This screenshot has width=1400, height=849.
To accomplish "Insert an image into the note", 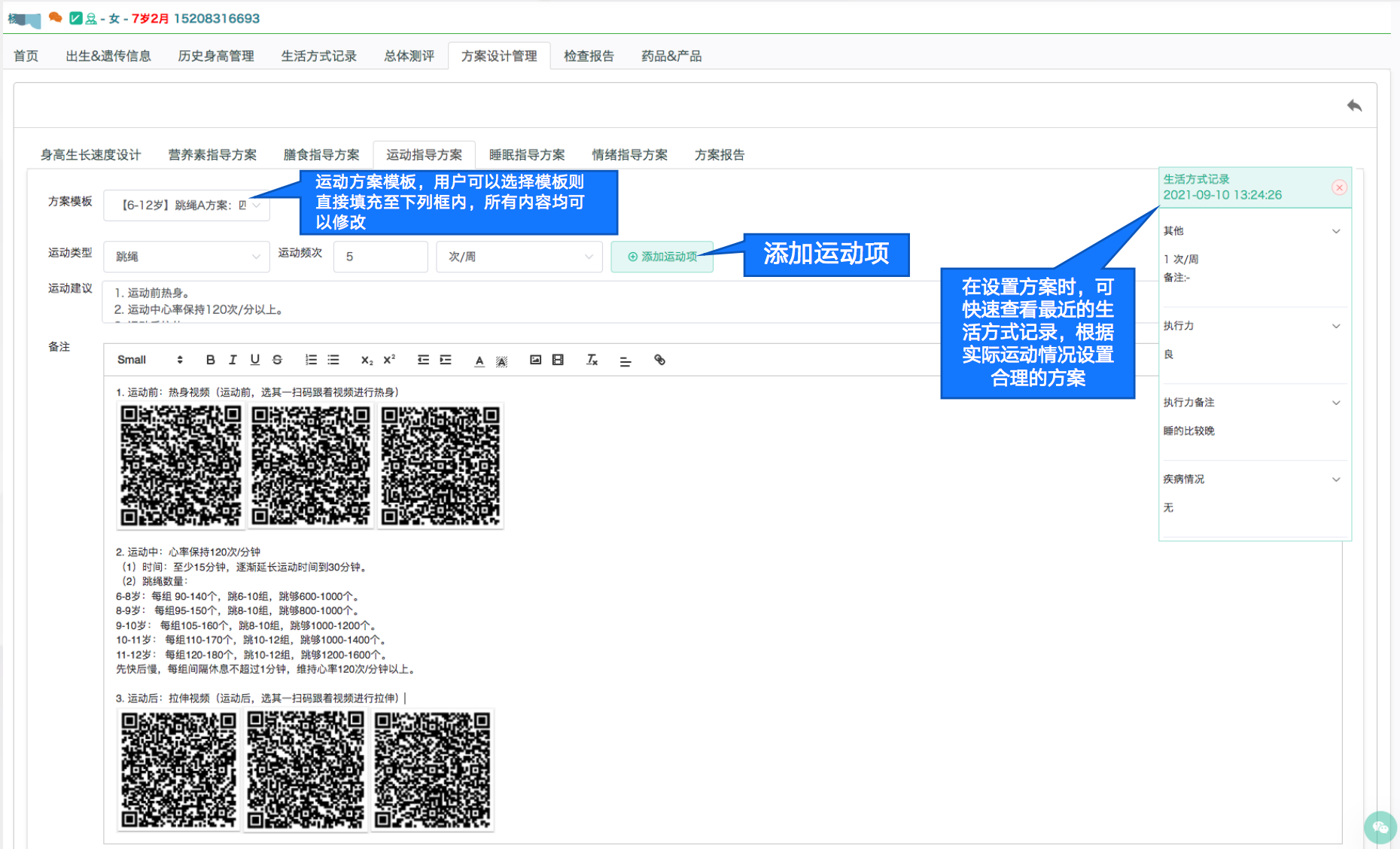I will point(535,360).
